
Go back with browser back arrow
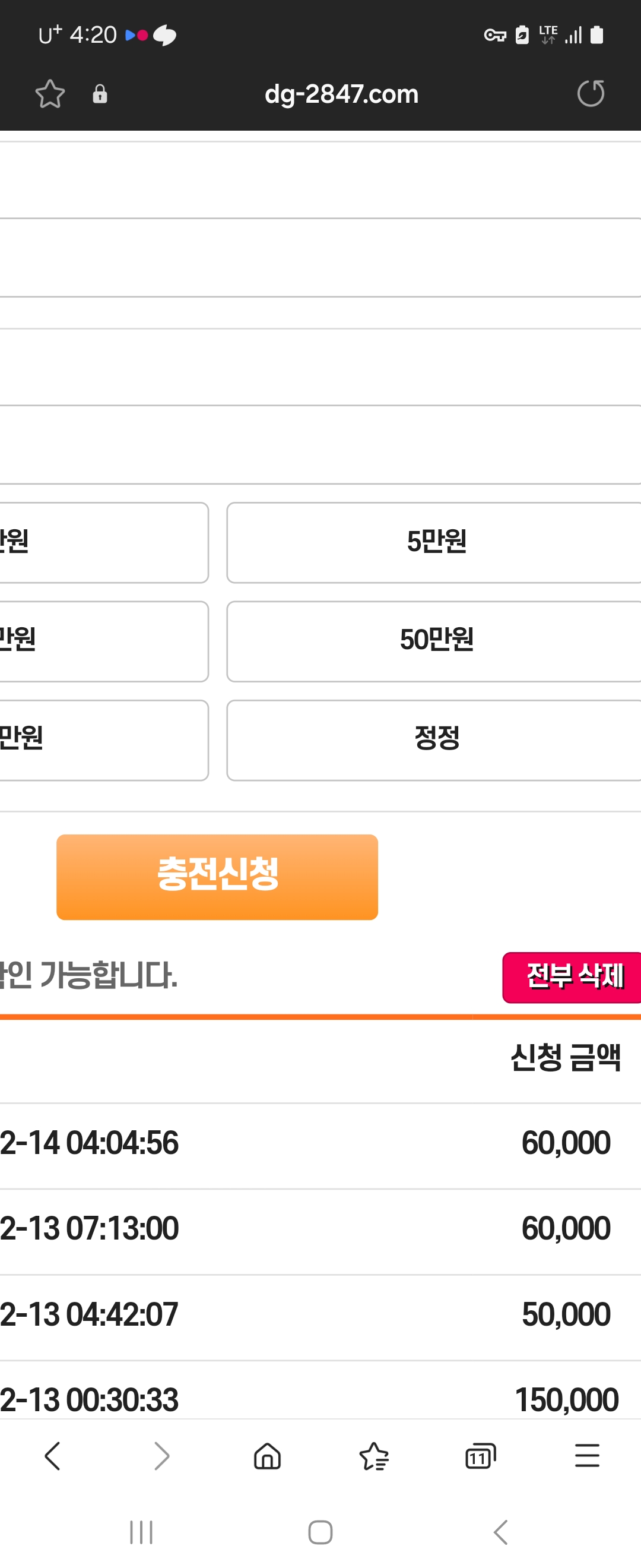pos(53,1456)
